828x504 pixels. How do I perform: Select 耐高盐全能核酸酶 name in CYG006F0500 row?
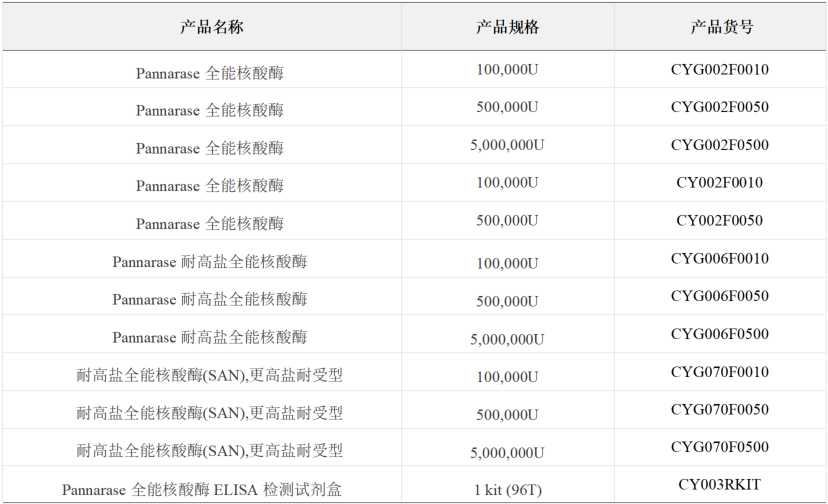pyautogui.click(x=210, y=338)
